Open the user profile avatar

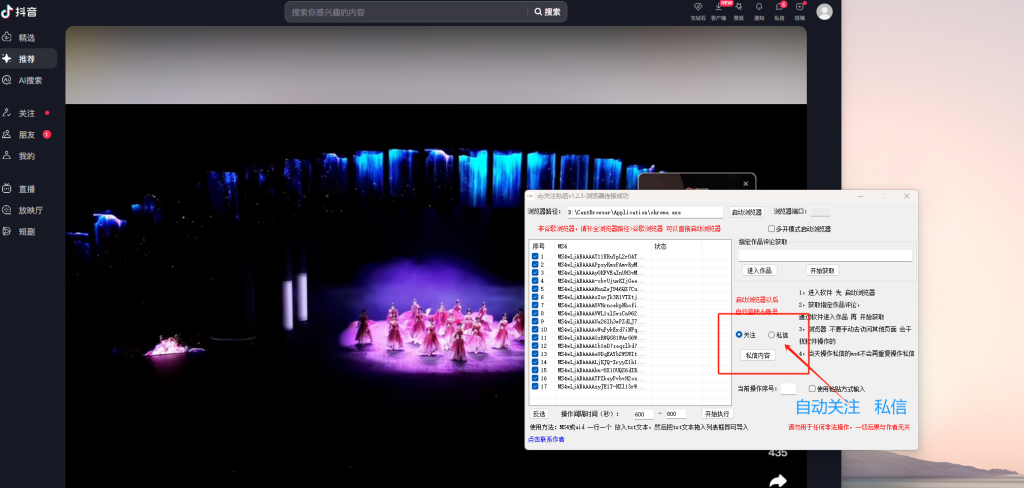824,12
